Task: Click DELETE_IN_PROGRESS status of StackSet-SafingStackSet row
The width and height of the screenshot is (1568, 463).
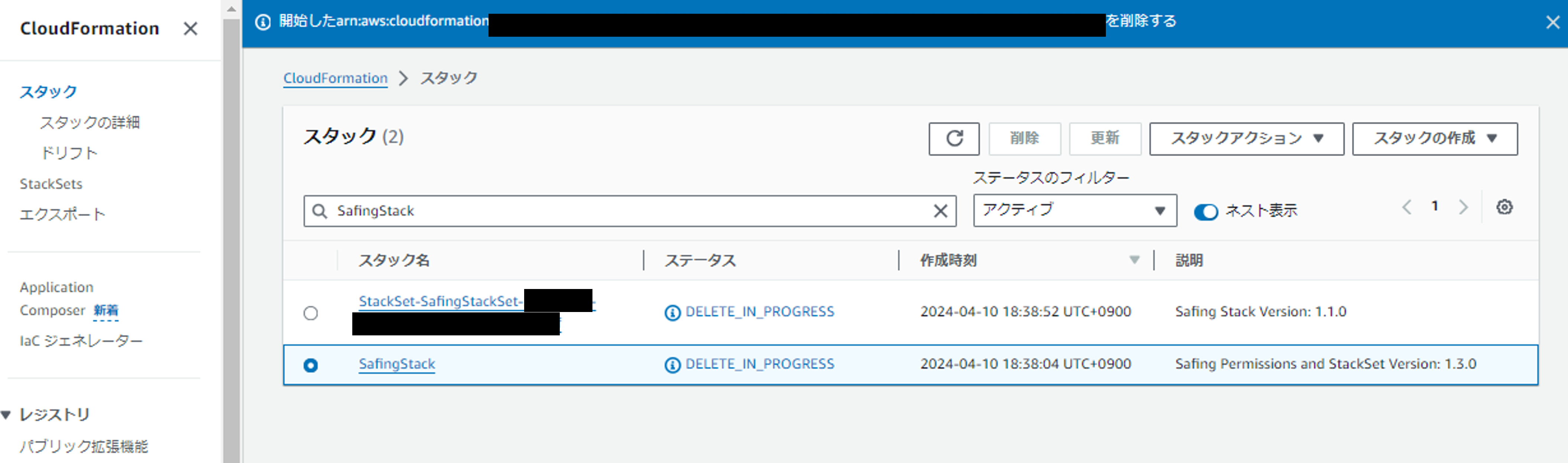Action: point(759,312)
